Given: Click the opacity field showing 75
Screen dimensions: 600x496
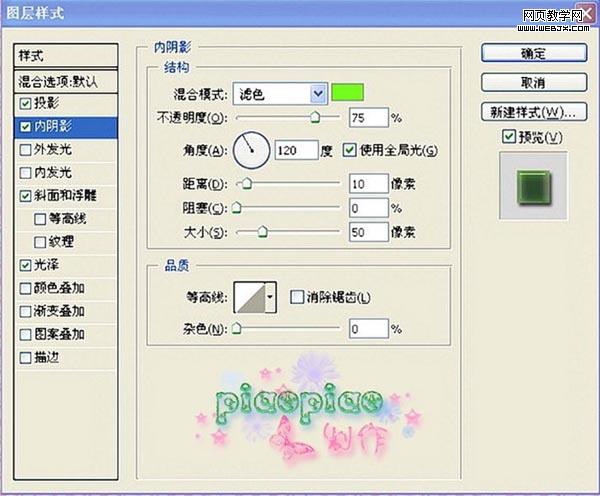Looking at the screenshot, I should [x=368, y=117].
